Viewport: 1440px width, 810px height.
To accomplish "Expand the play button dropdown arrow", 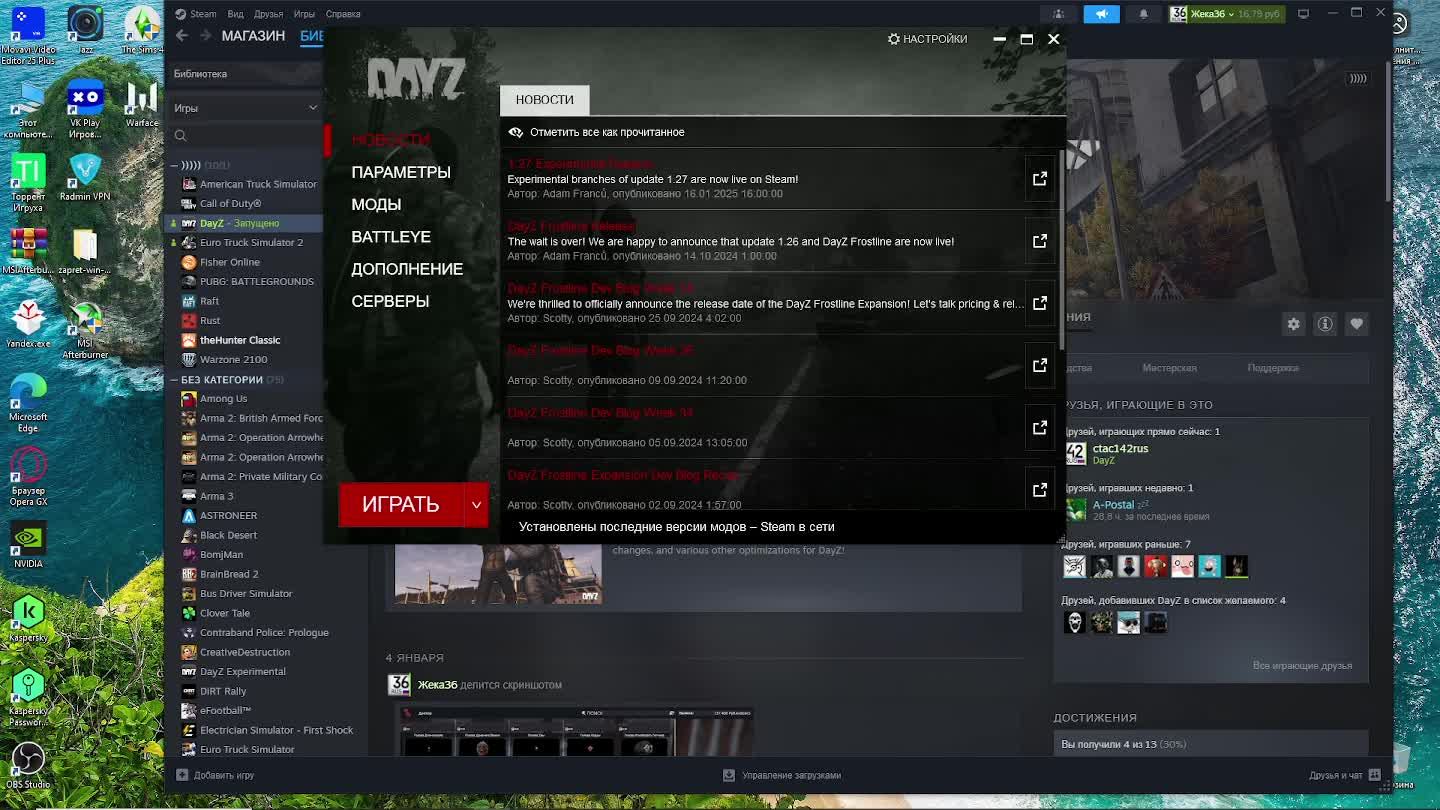I will point(476,505).
